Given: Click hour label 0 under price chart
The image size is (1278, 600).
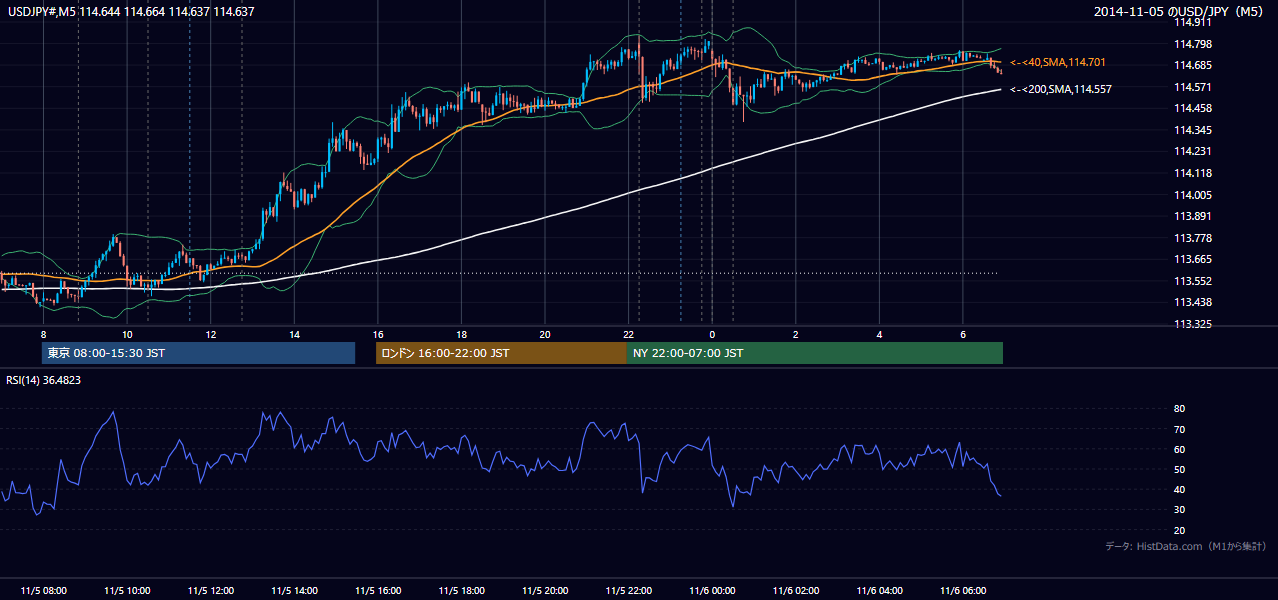Looking at the screenshot, I should [x=712, y=334].
